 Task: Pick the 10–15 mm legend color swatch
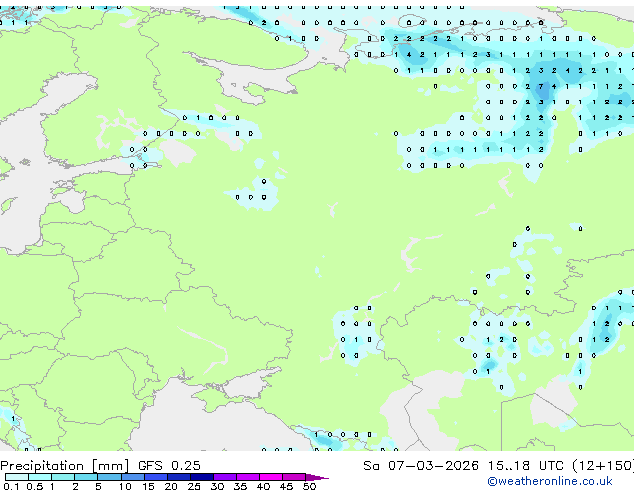[x=132, y=477]
